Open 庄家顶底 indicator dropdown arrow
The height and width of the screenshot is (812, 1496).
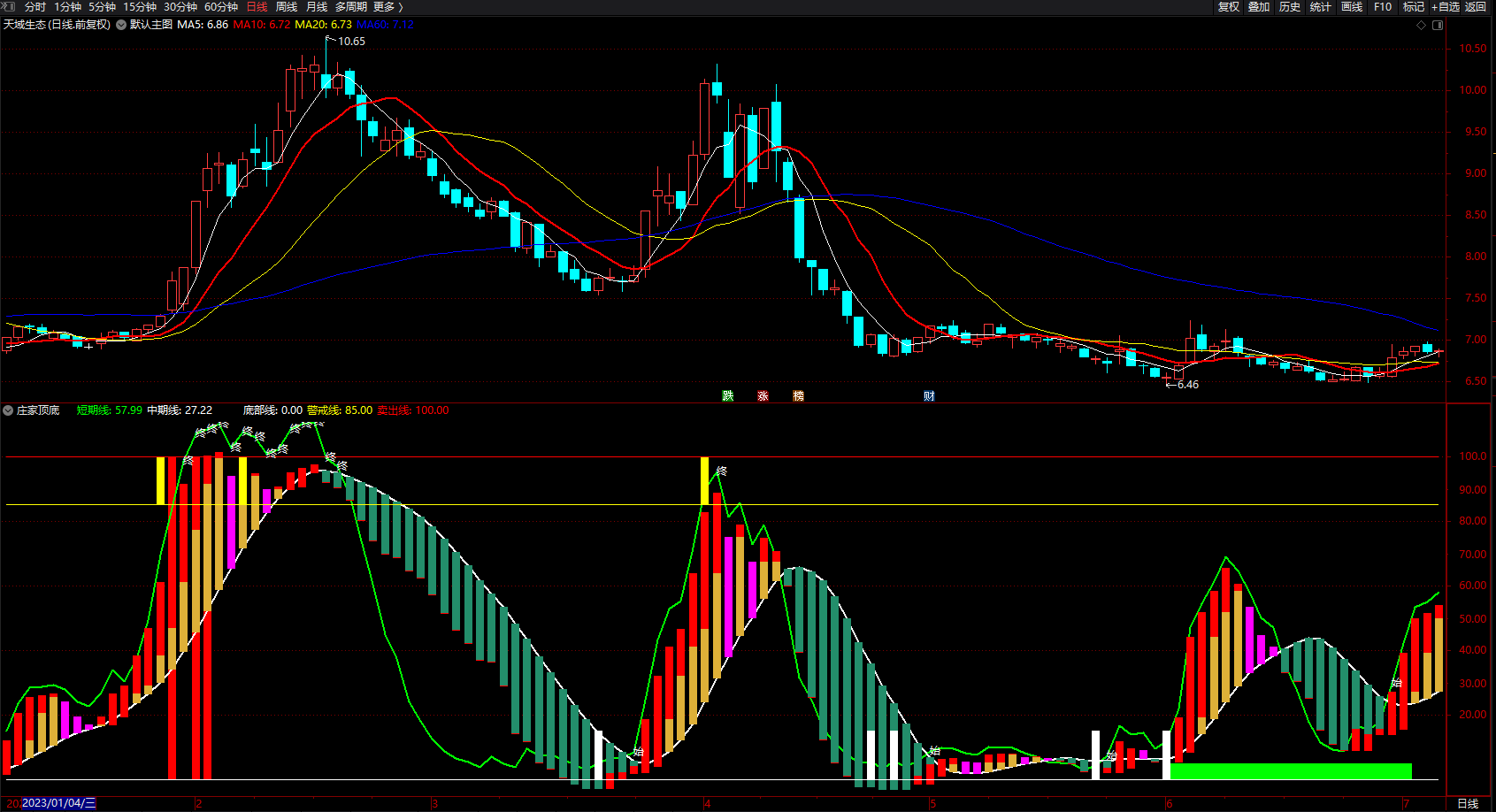(8, 410)
